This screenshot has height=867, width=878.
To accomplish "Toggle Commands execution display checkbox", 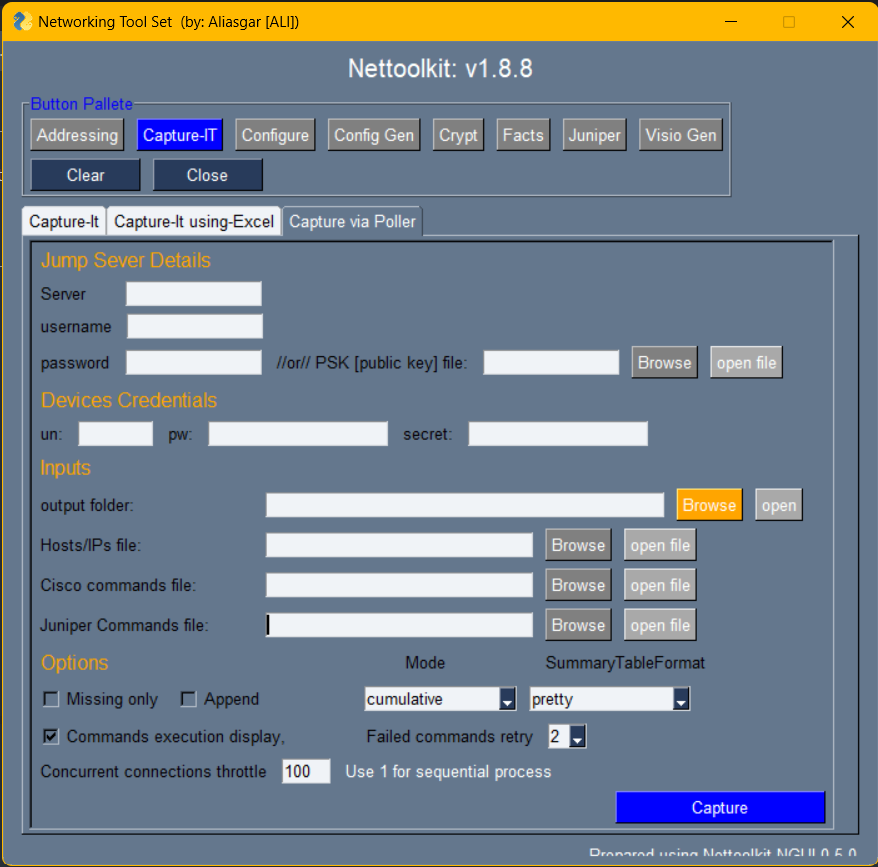I will pos(51,736).
